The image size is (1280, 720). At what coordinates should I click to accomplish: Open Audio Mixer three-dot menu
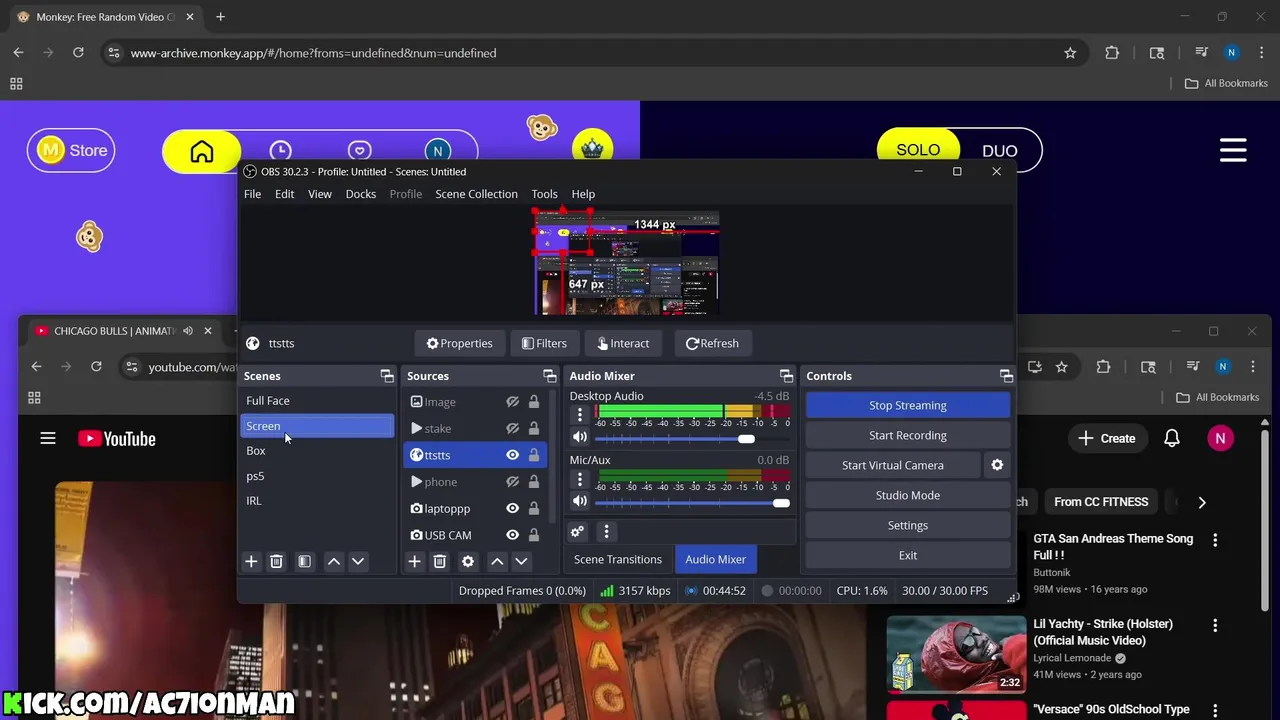[x=606, y=532]
